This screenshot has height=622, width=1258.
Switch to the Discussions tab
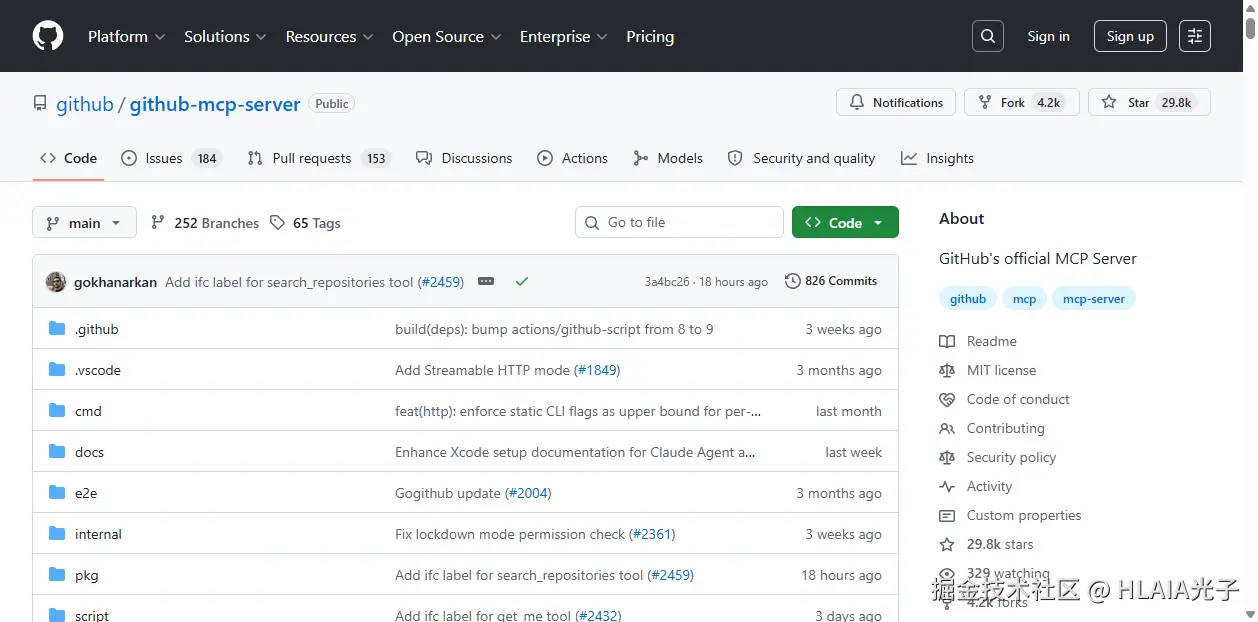(464, 158)
